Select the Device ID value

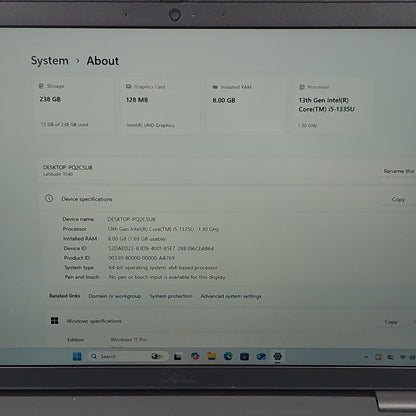(x=161, y=248)
